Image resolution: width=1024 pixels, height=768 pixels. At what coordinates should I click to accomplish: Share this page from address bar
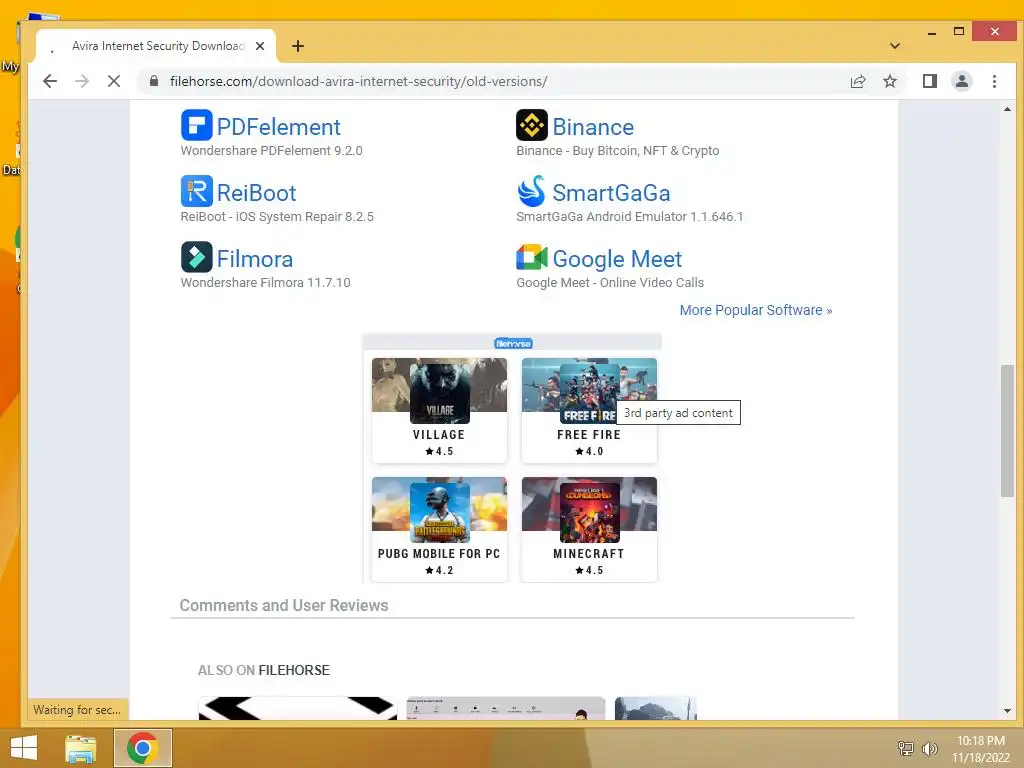tap(858, 81)
